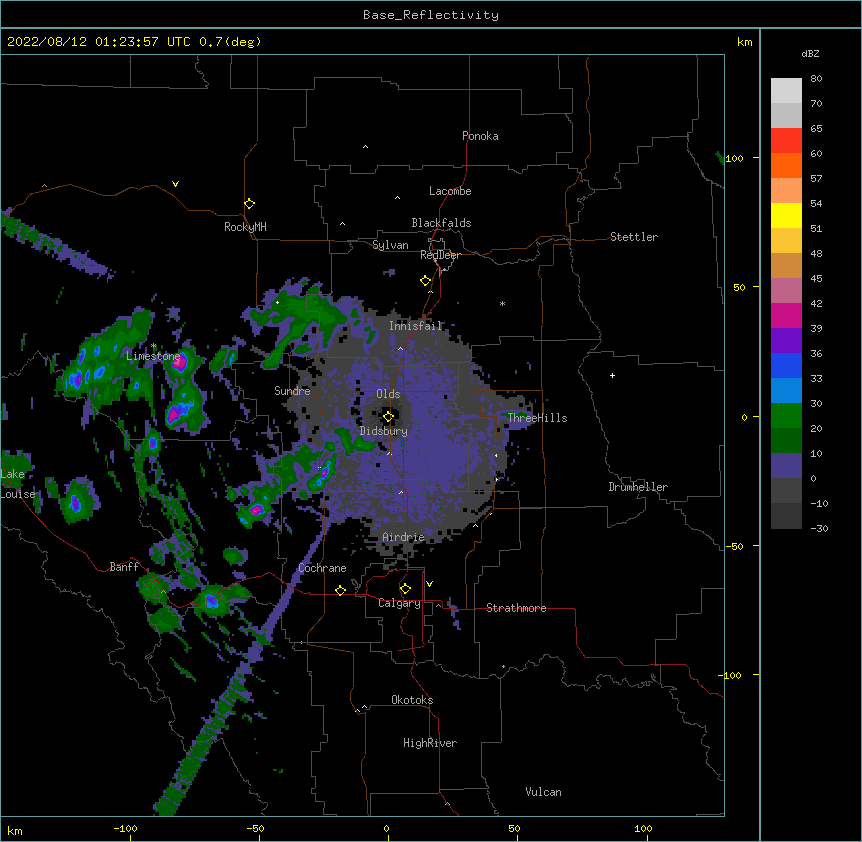This screenshot has height=842, width=862.
Task: Click the Sylvan label
Action: 390,245
